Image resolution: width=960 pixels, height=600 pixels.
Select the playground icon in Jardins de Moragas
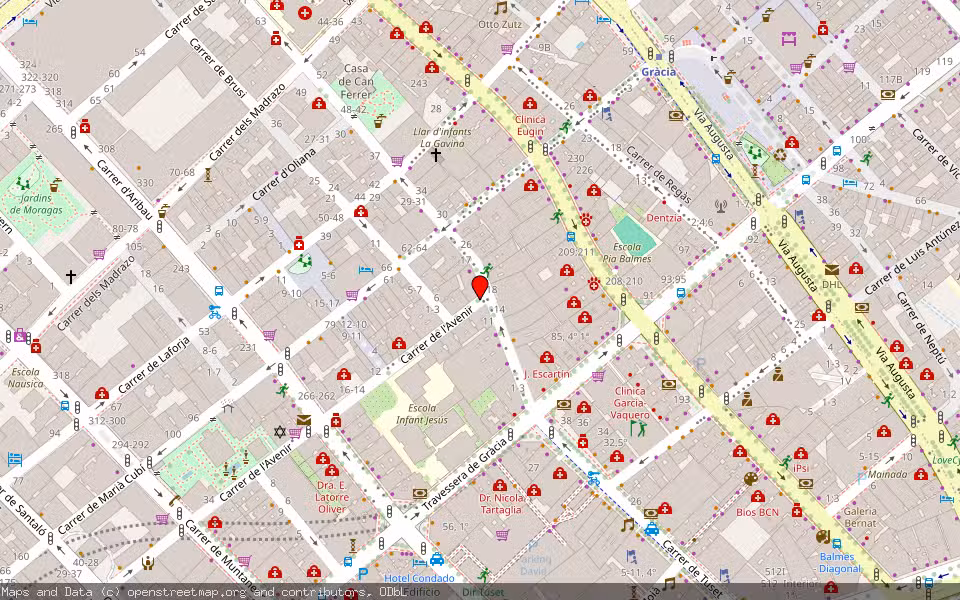(x=23, y=183)
